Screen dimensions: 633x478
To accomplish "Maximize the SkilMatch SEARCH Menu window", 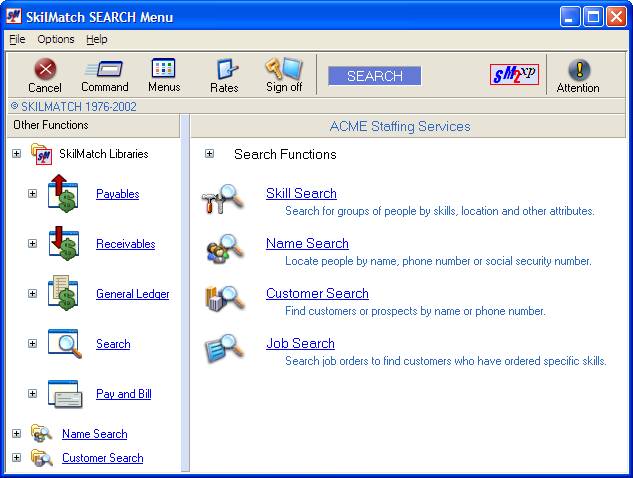I will [593, 17].
